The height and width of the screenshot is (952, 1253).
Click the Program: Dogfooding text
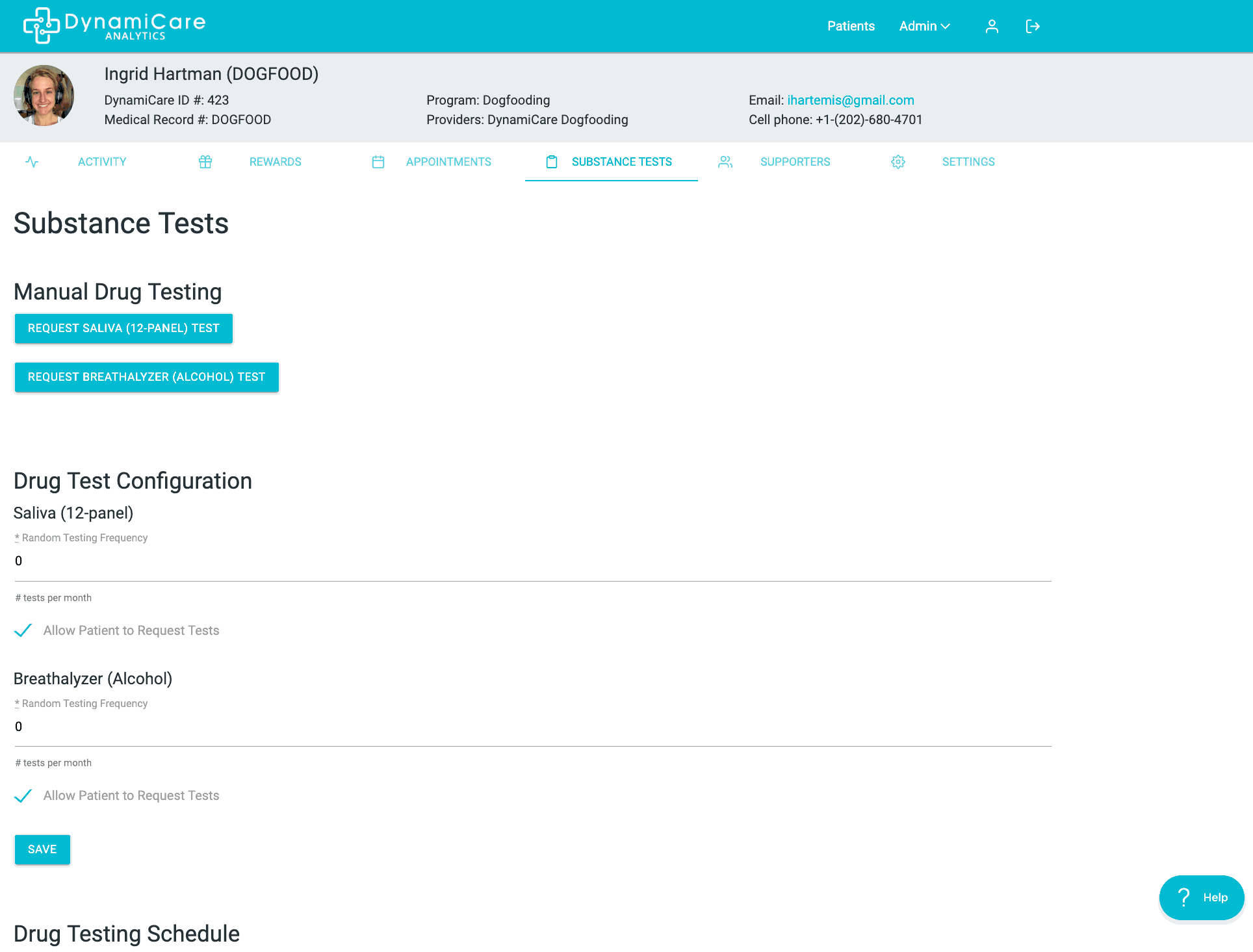(488, 100)
